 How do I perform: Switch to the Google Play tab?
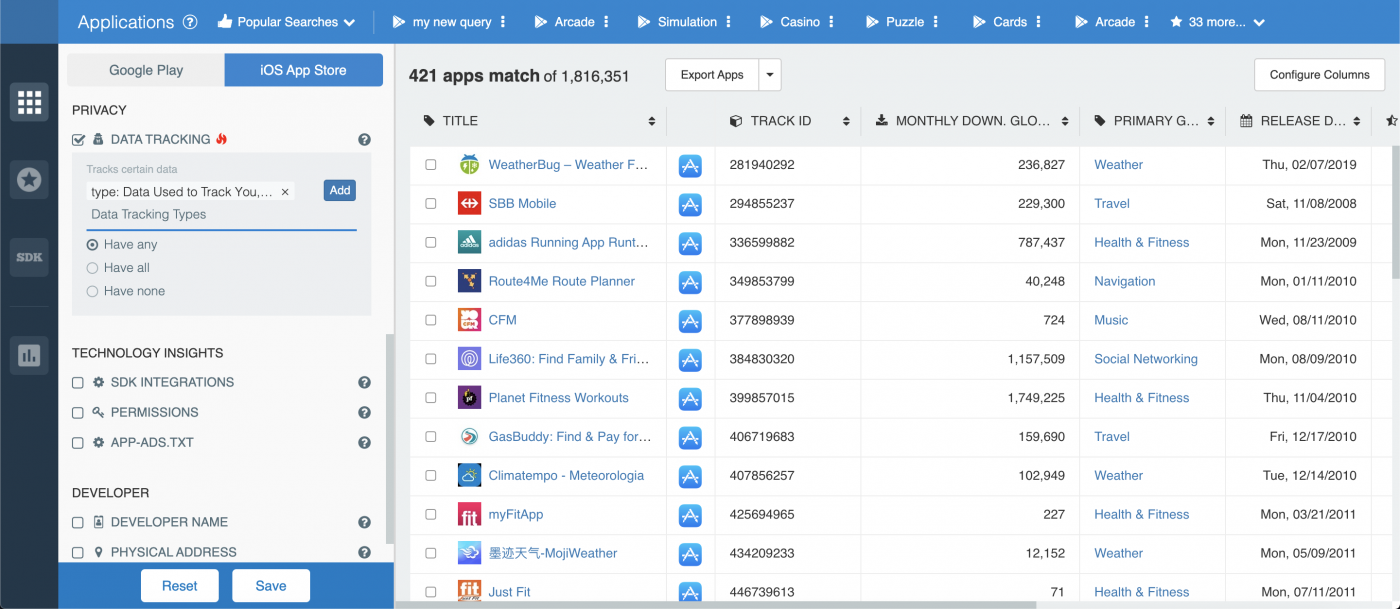pos(146,70)
